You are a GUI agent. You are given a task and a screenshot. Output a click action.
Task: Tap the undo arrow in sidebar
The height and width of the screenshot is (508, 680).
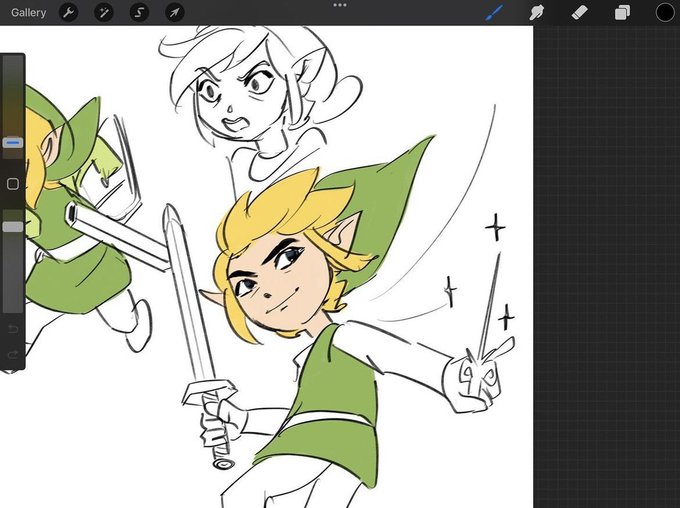pyautogui.click(x=13, y=329)
